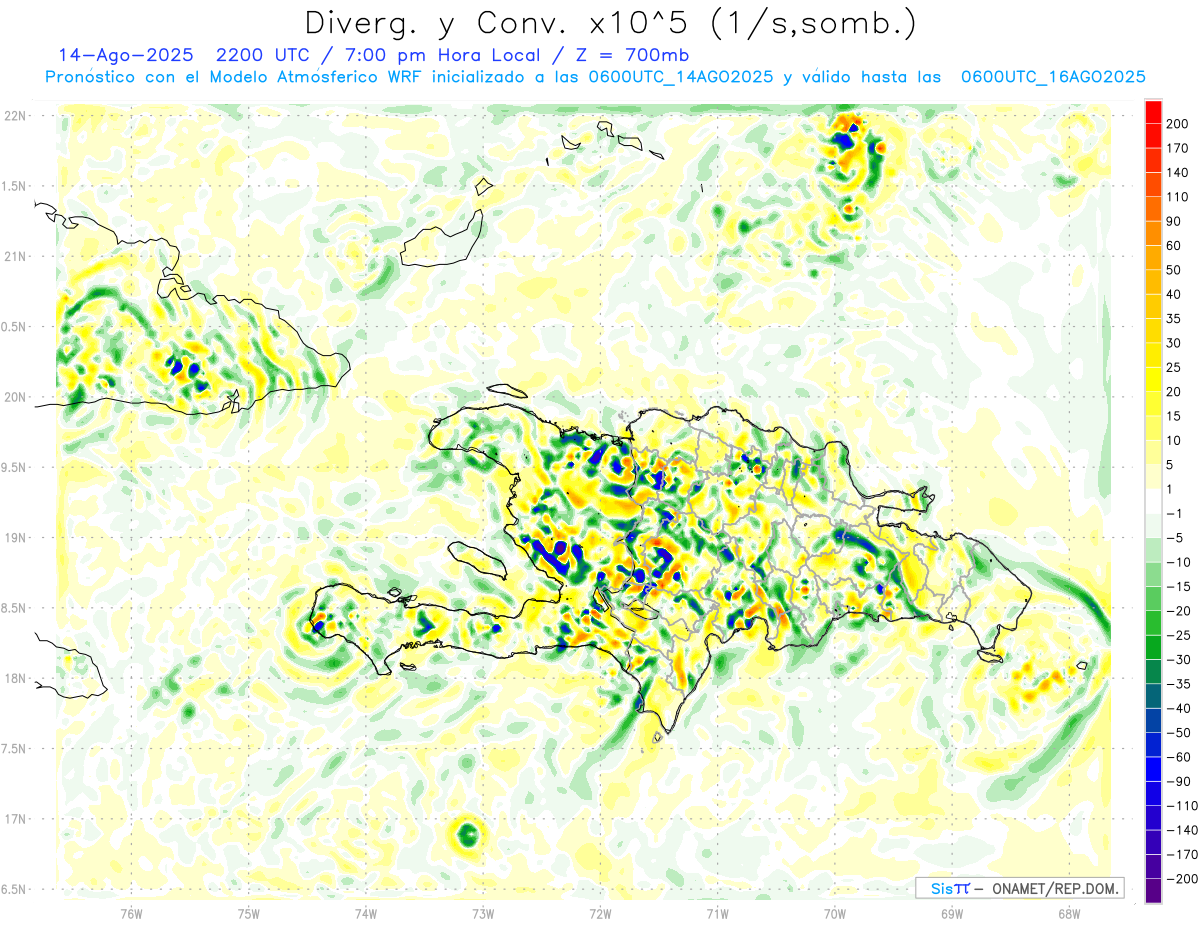
Task: Click the '74W' longitude label
Action: 366,914
